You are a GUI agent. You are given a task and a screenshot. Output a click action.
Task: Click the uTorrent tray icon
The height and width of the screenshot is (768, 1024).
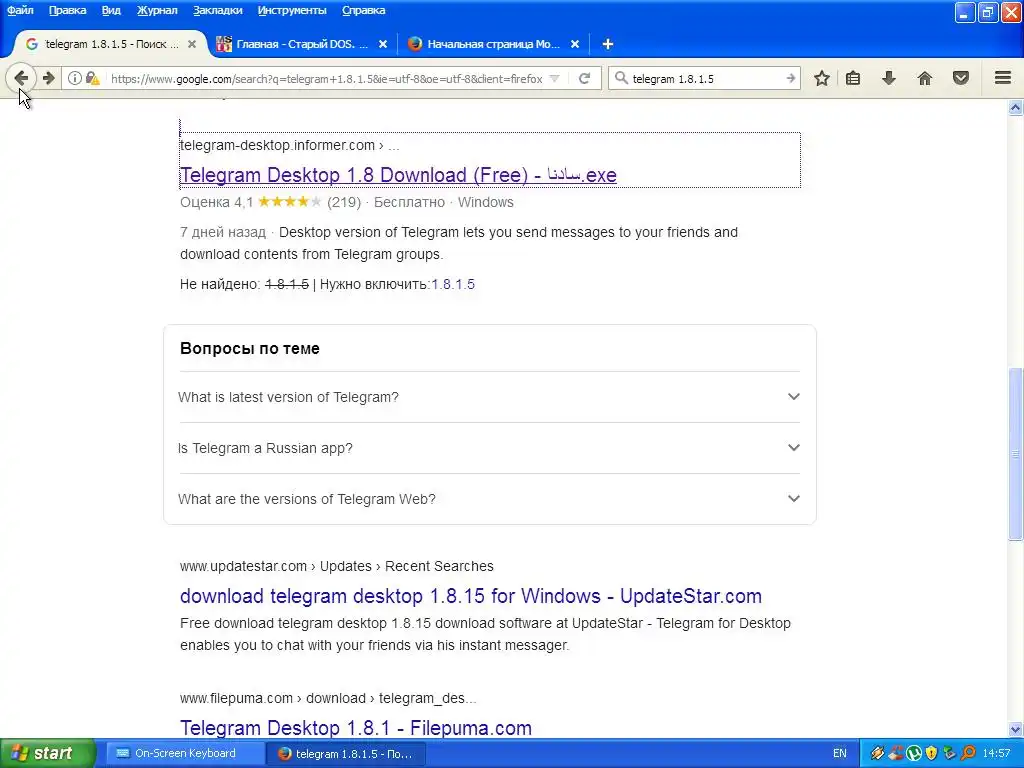(914, 753)
